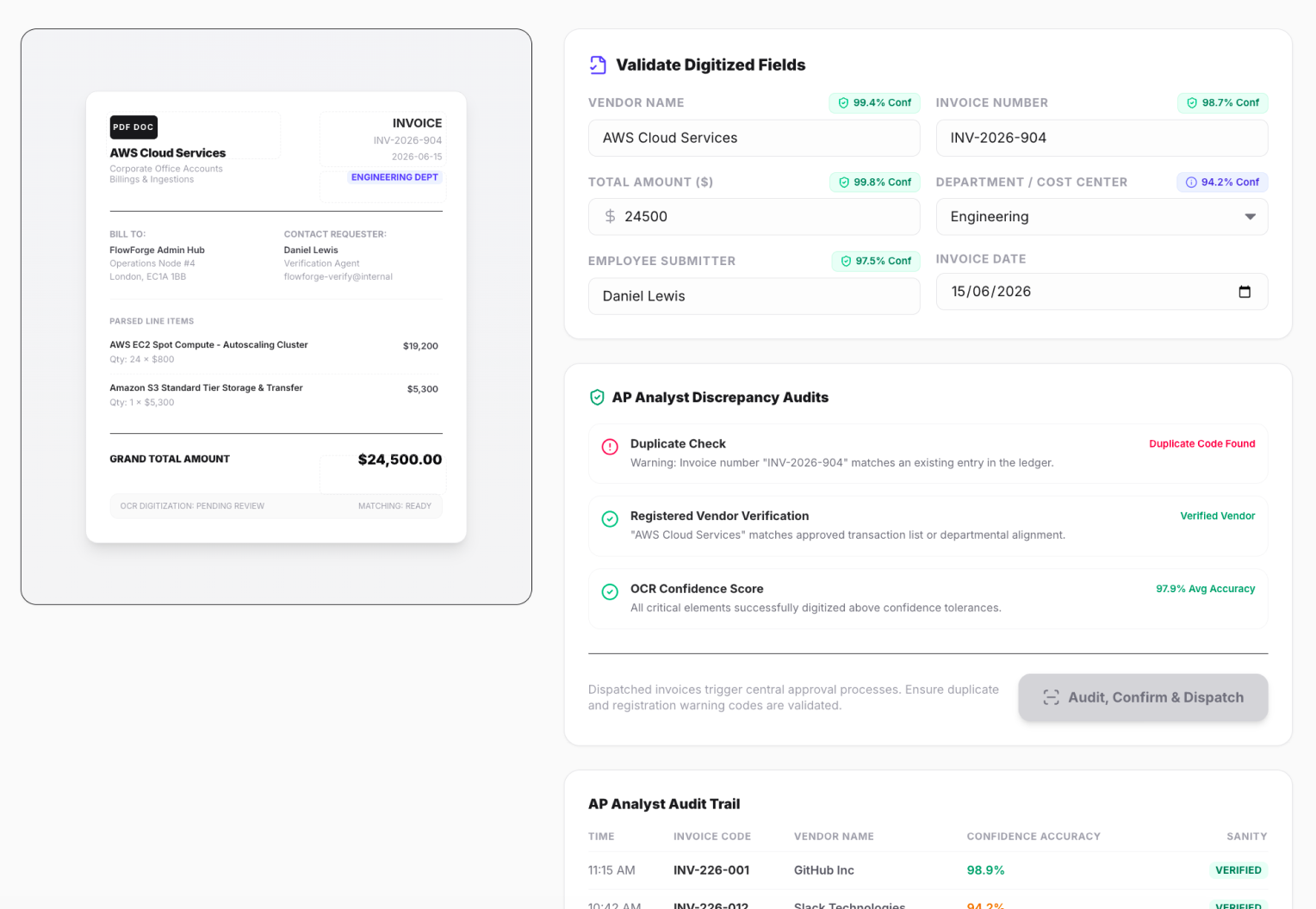Click the AWS EC2 Spot Compute line item
This screenshot has width=1316, height=909.
(x=208, y=345)
